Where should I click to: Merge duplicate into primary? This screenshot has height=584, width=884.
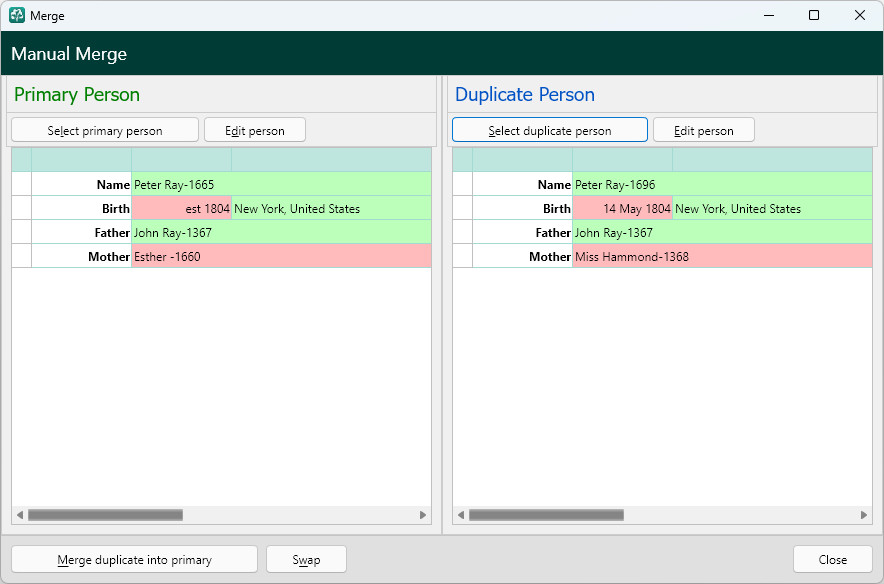point(134,559)
